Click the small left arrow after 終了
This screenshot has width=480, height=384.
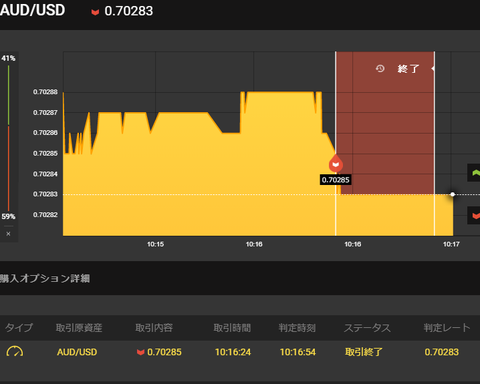(x=433, y=69)
